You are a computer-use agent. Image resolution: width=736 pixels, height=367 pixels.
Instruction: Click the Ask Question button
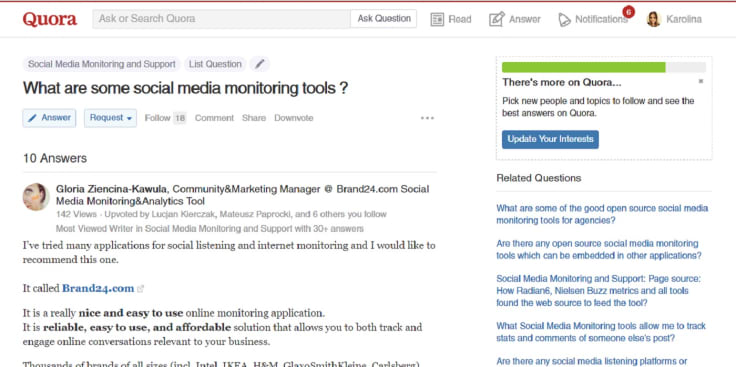pyautogui.click(x=383, y=19)
